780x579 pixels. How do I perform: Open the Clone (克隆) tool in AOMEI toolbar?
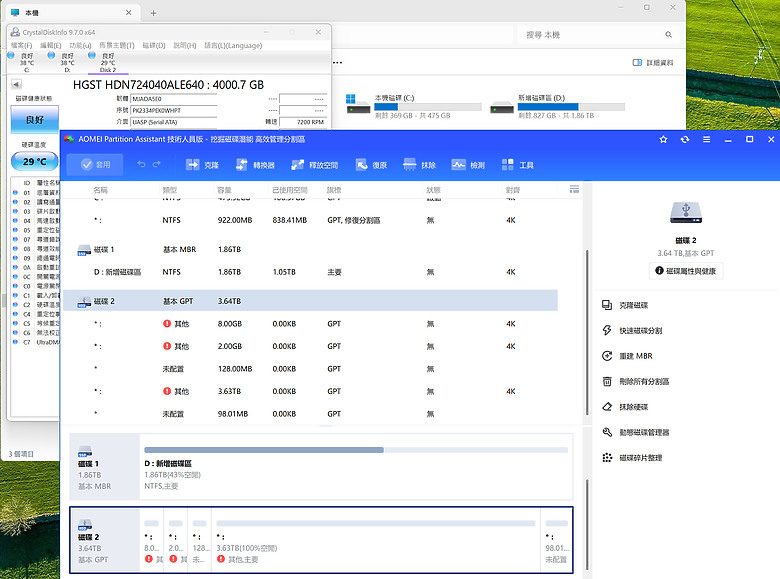pos(201,165)
